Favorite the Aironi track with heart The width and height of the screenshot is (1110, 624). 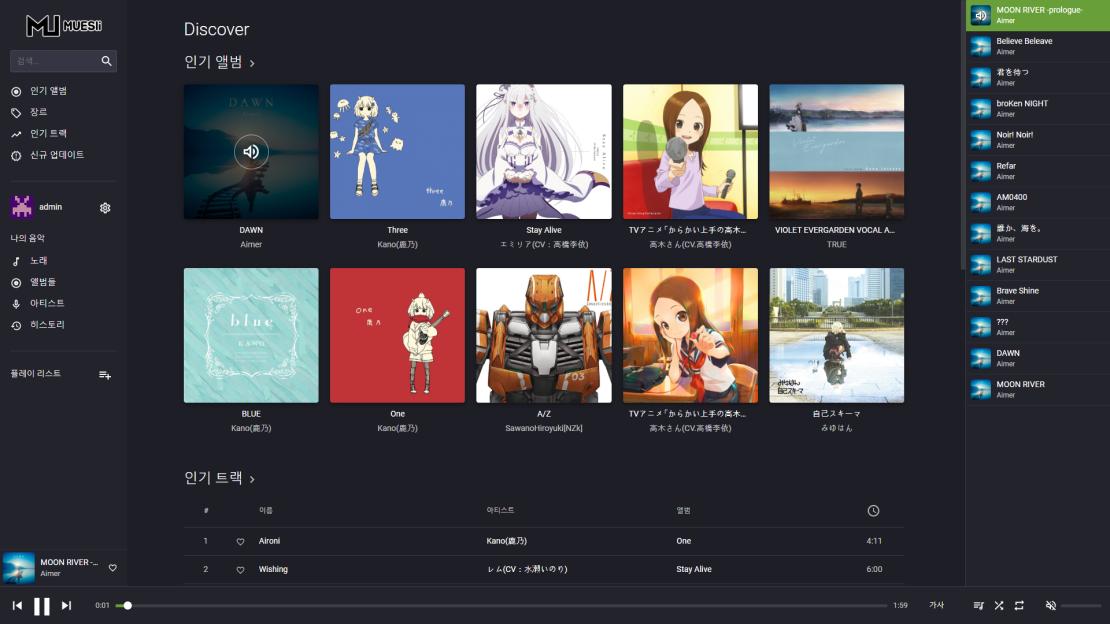[241, 542]
